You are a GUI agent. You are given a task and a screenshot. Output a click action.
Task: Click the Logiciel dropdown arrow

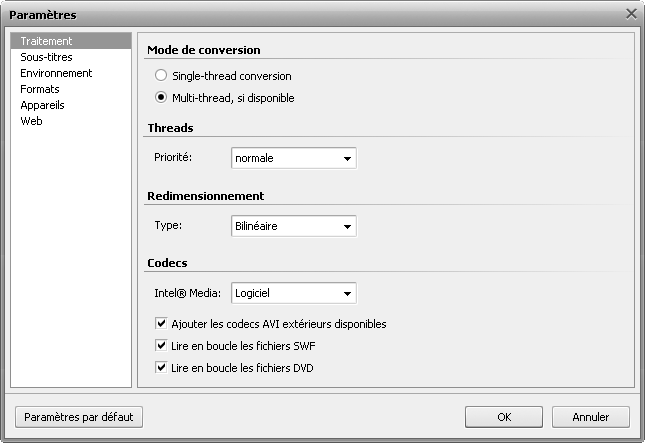tap(347, 293)
